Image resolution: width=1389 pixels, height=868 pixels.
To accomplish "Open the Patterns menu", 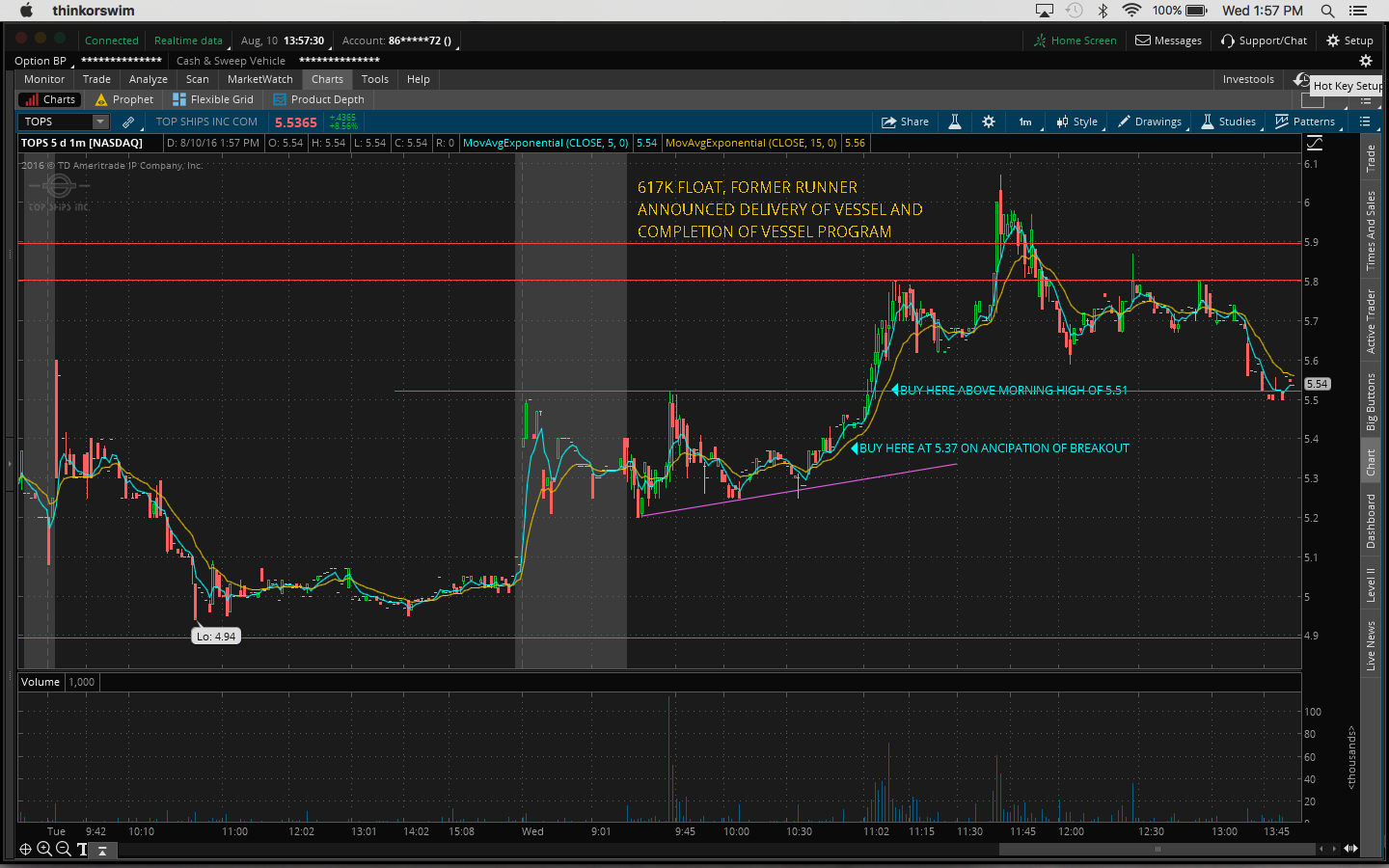I will pyautogui.click(x=1306, y=122).
